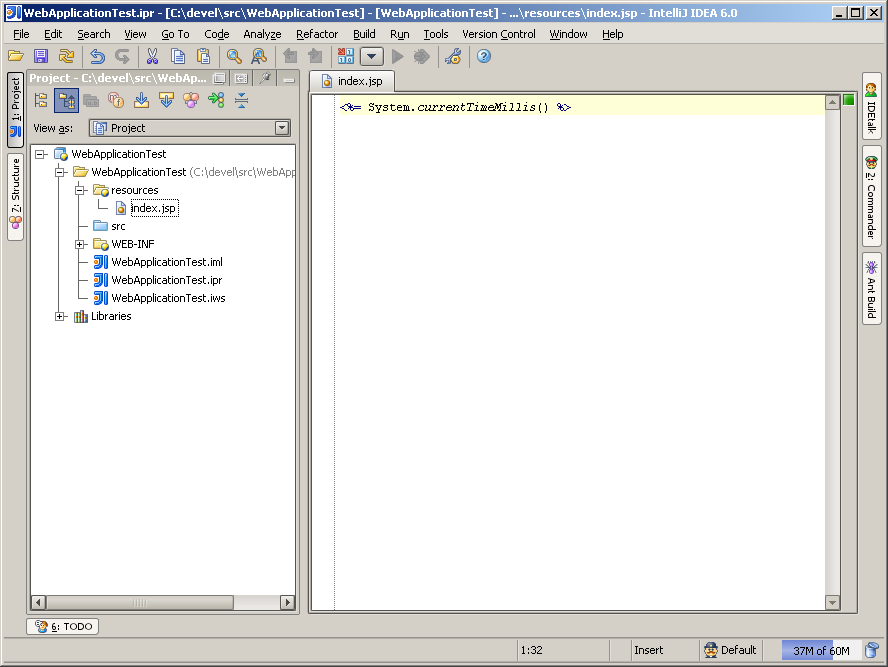Hide the Project tool window
The height and width of the screenshot is (667, 888).
289,79
